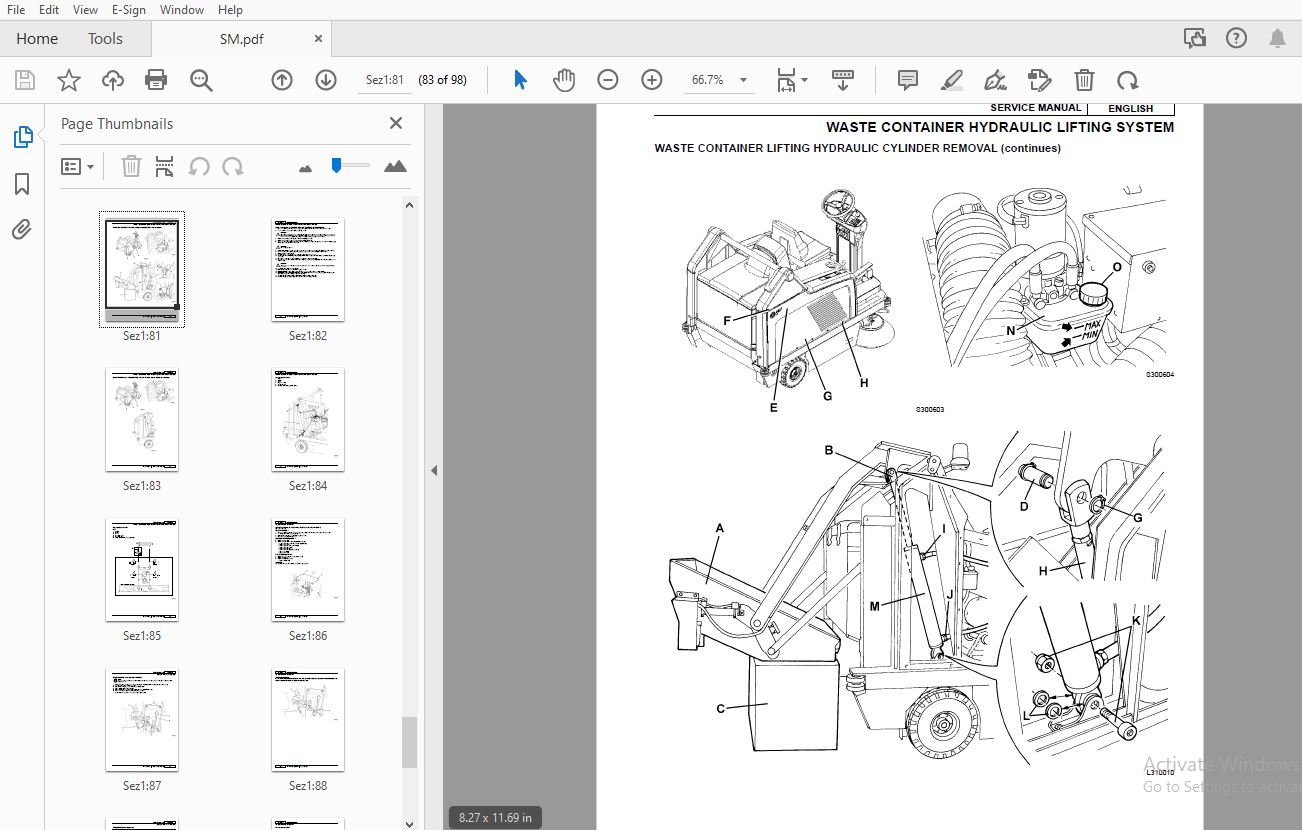This screenshot has width=1302, height=830.
Task: Open the Sign document pen tool
Action: pos(995,80)
